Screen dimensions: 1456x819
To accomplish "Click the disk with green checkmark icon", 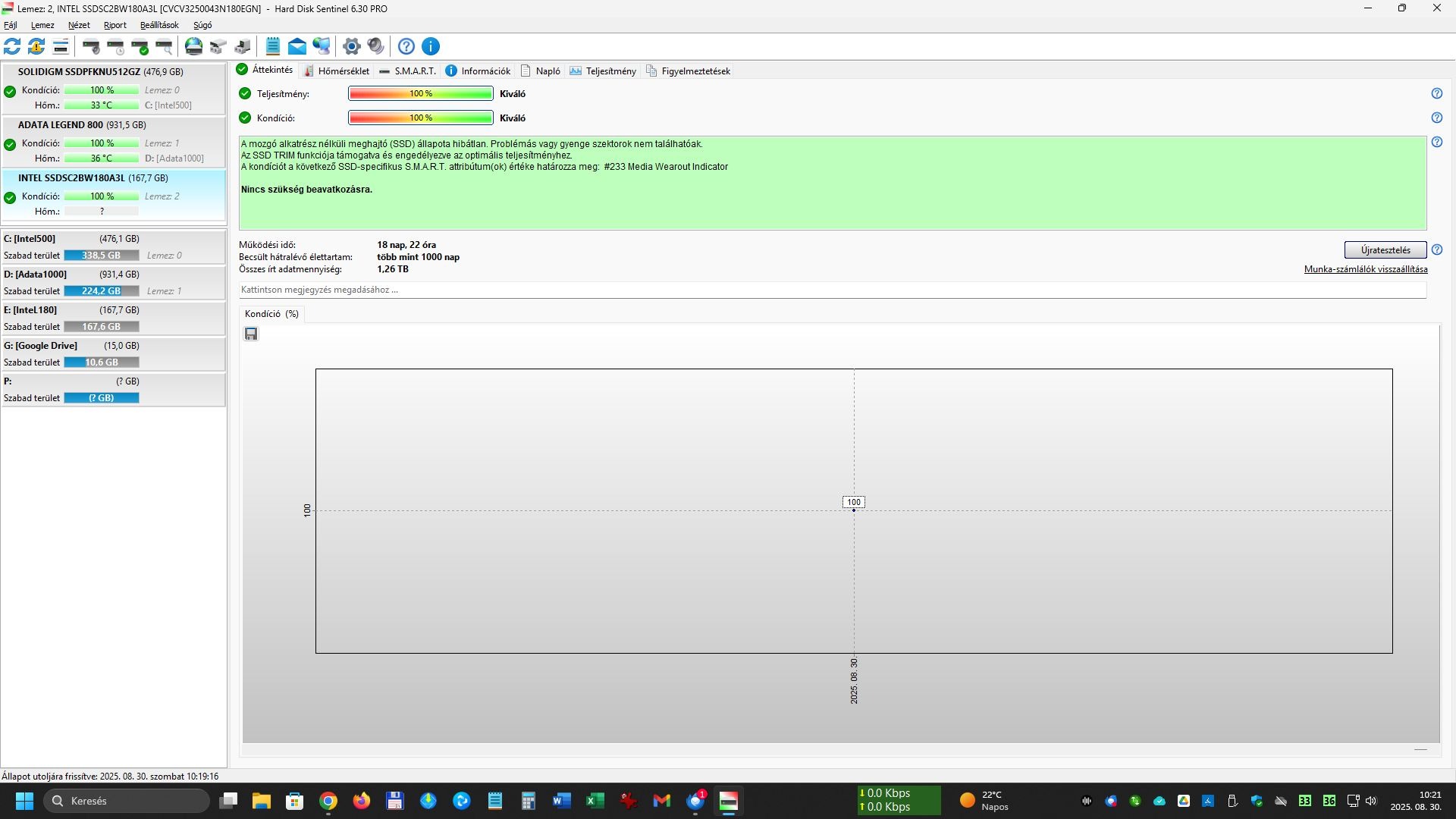I will point(140,46).
